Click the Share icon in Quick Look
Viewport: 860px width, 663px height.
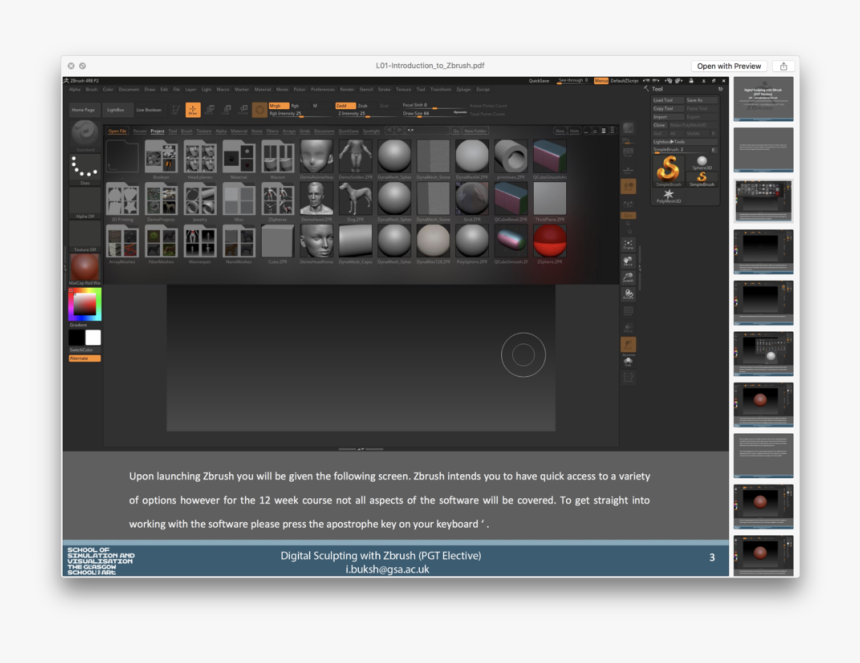pos(783,66)
